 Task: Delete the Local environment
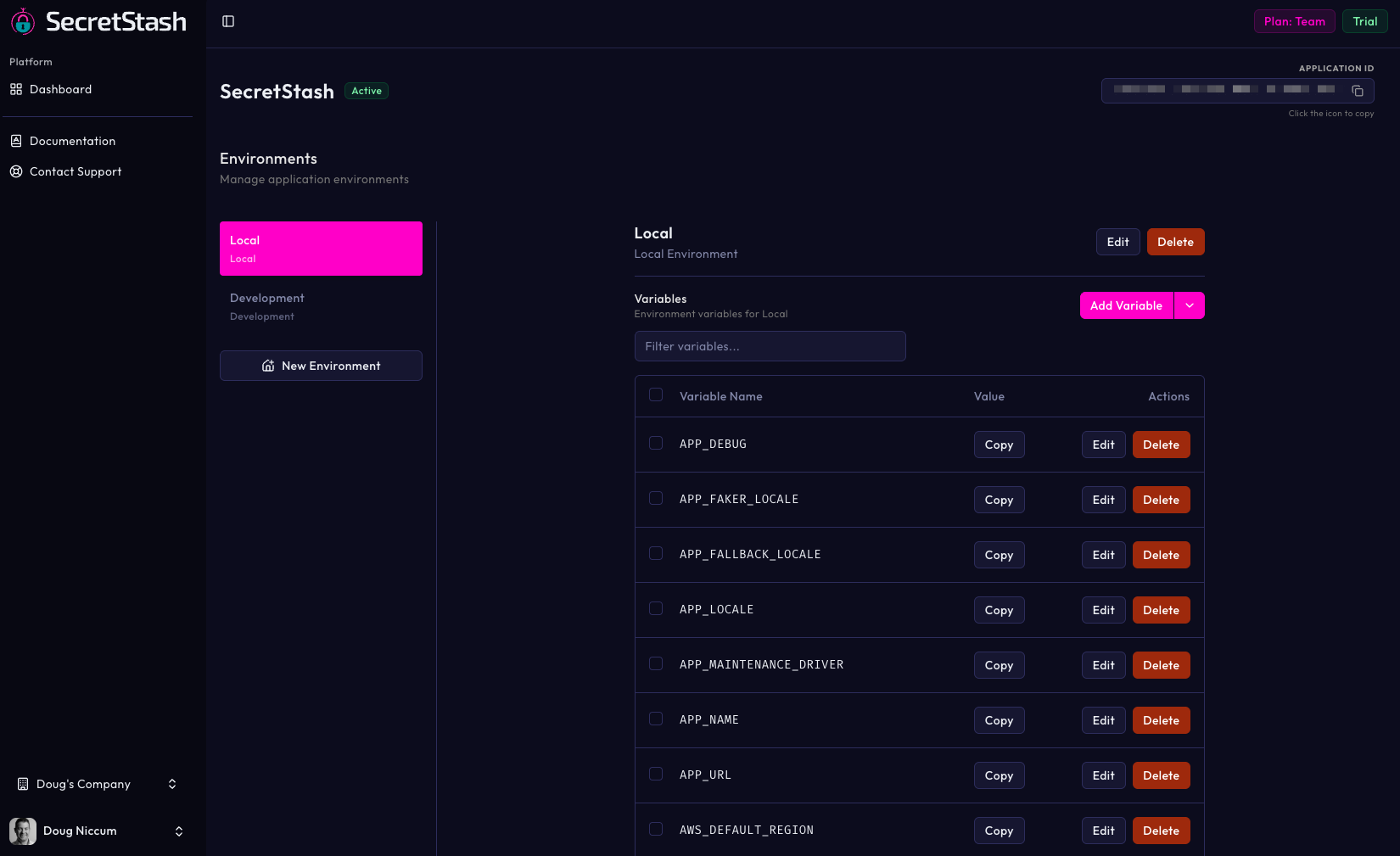point(1176,242)
